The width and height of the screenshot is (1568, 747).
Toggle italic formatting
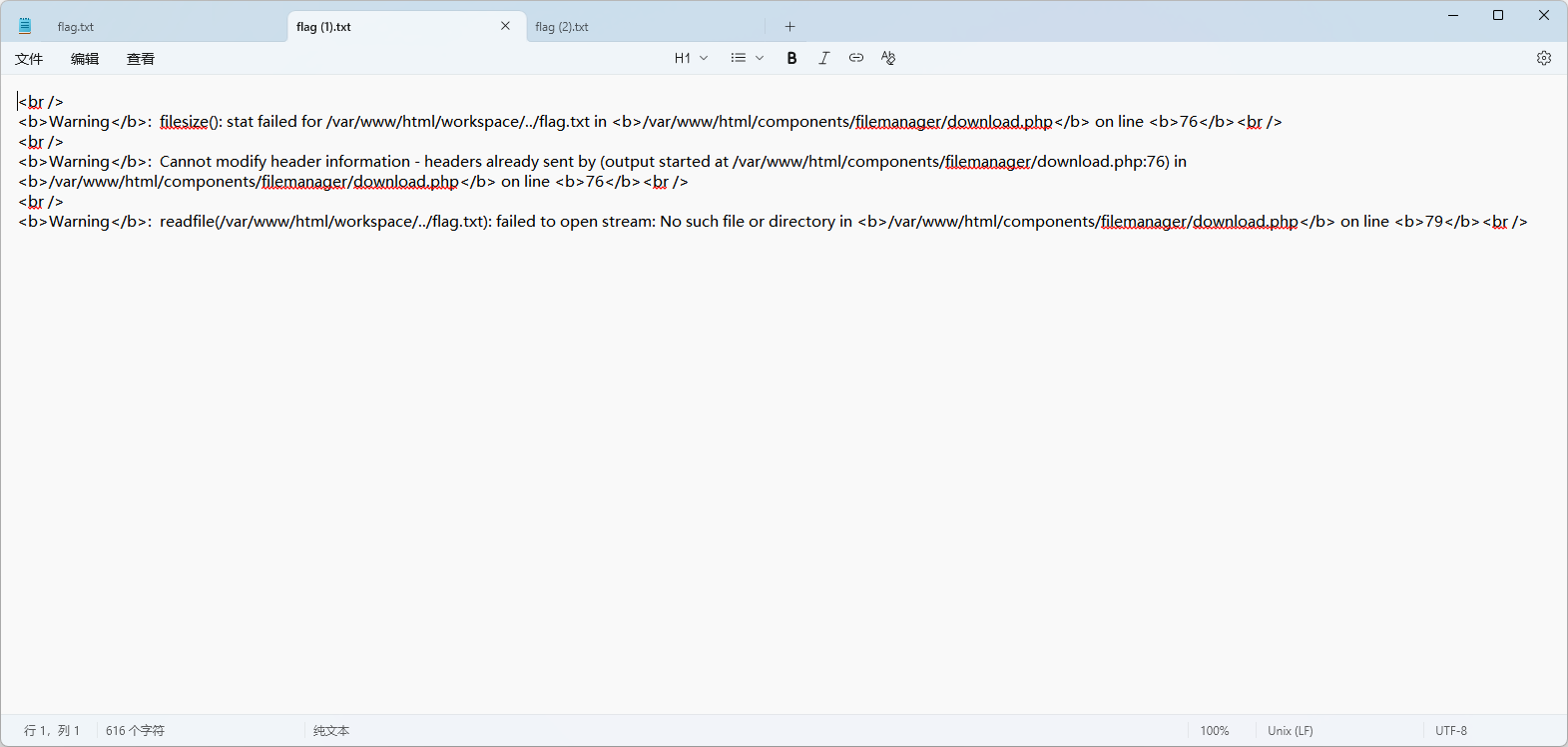pos(823,58)
